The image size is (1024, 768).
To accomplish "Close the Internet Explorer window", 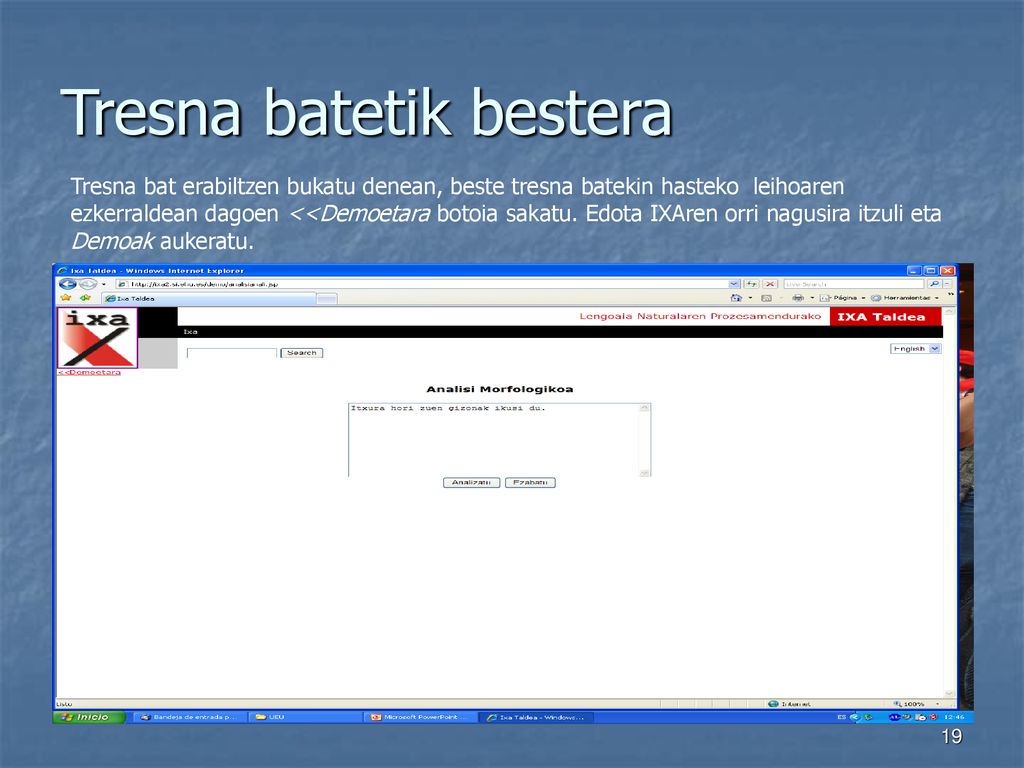I will click(948, 270).
